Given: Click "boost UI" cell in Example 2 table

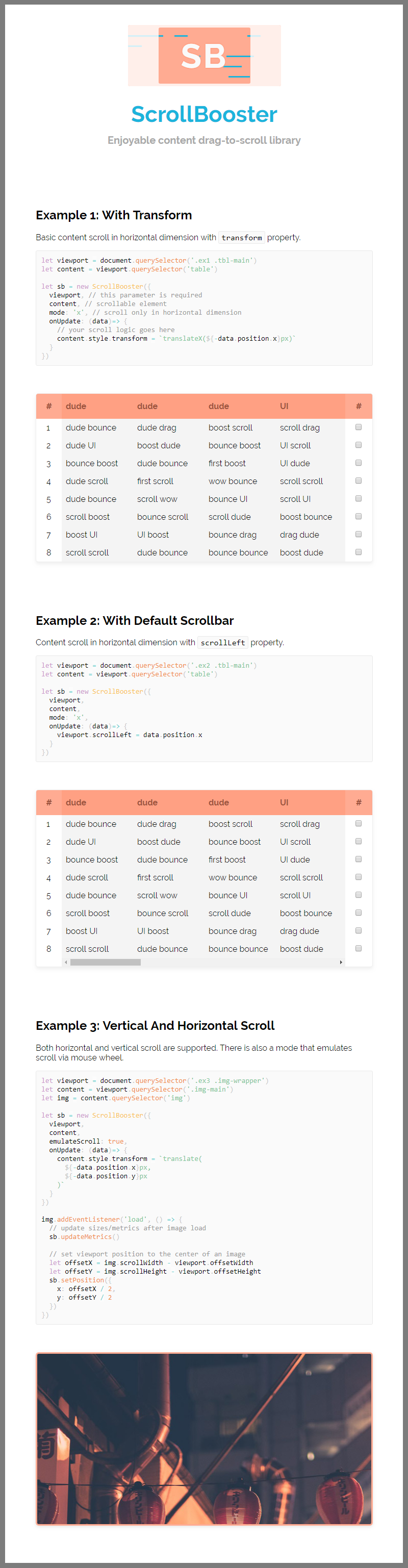Looking at the screenshot, I should click(82, 931).
